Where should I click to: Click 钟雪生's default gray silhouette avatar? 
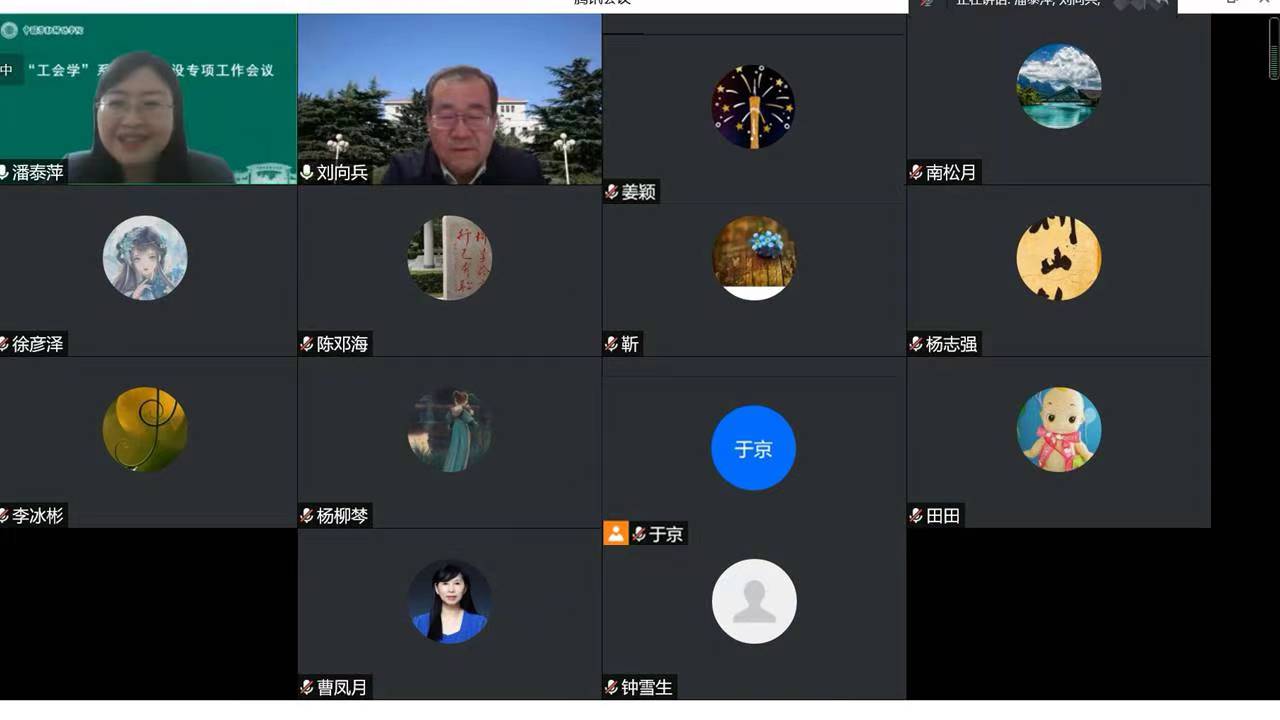[754, 601]
